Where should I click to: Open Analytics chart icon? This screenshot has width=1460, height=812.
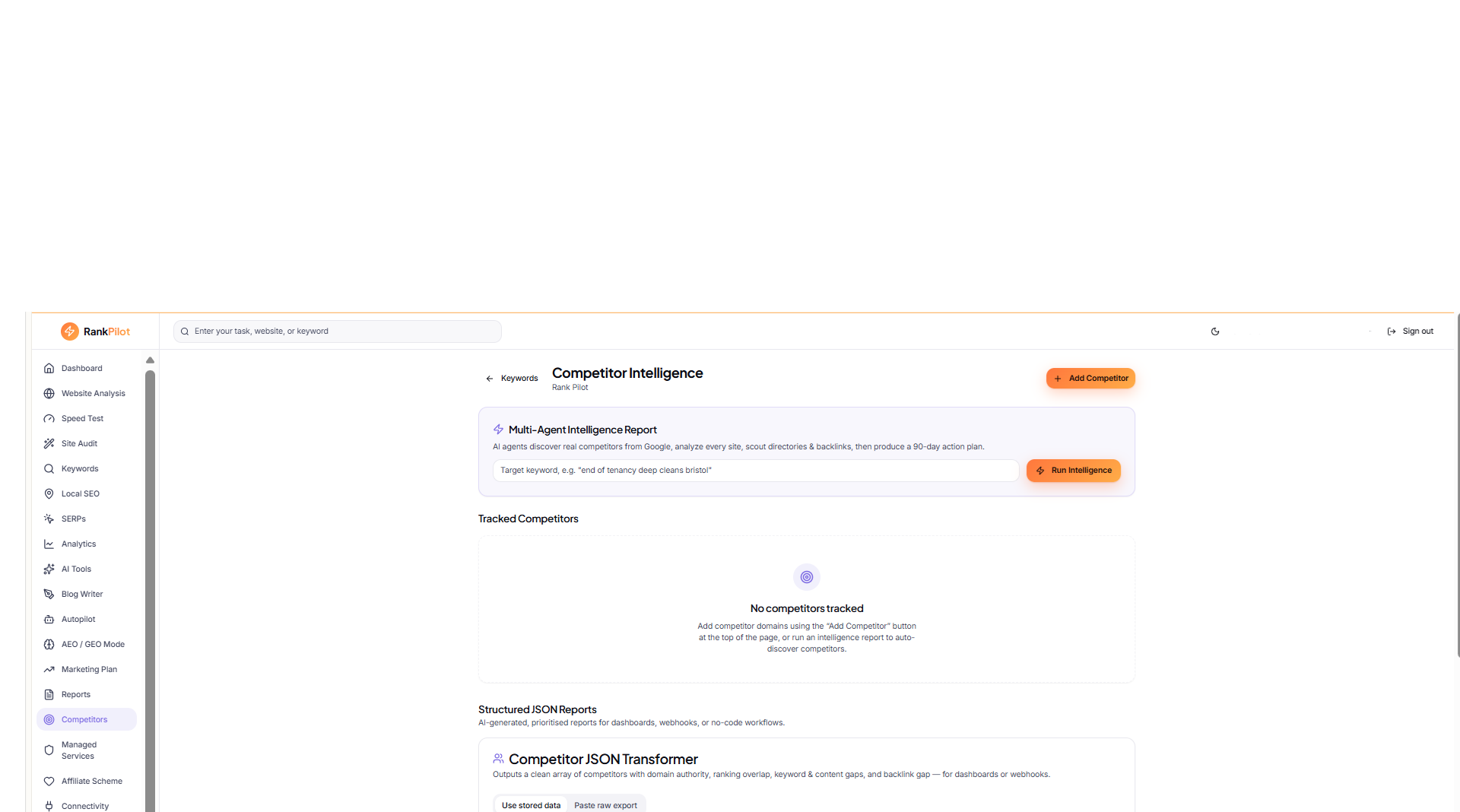pyautogui.click(x=49, y=544)
